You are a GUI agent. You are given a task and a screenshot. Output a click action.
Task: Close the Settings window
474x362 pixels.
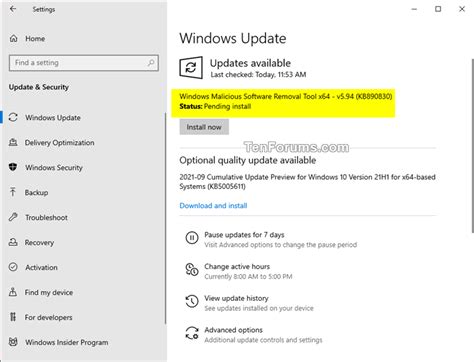tap(462, 9)
